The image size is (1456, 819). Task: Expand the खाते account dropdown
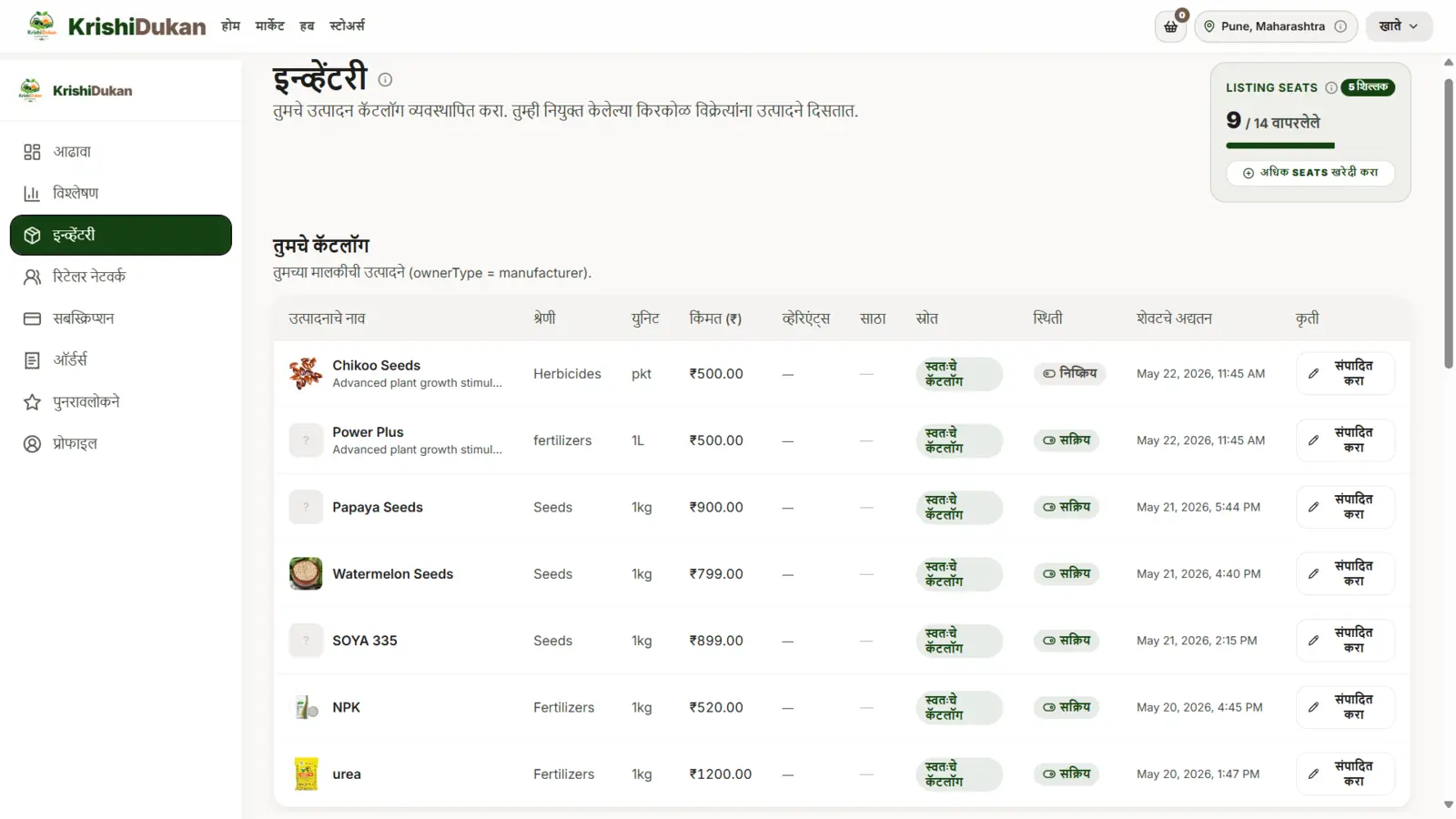(x=1399, y=26)
